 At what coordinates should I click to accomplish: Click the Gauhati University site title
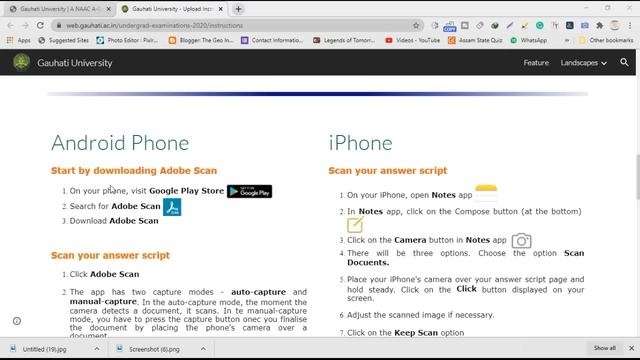[75, 63]
